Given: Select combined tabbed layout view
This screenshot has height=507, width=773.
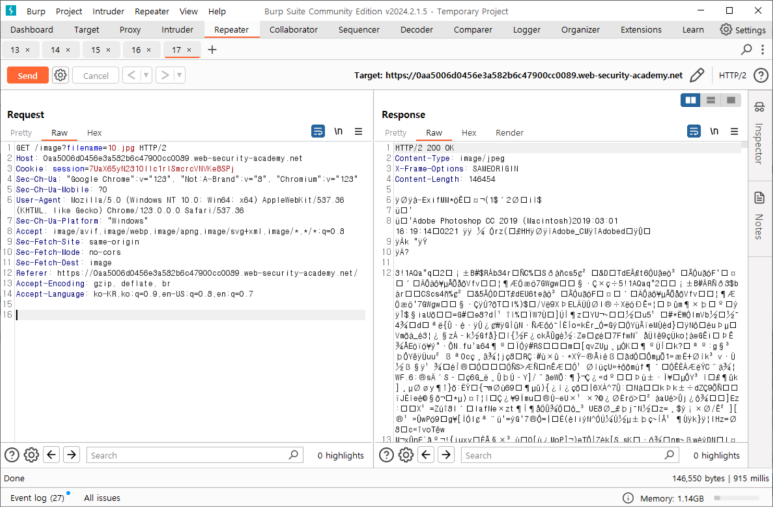Looking at the screenshot, I should (x=731, y=100).
